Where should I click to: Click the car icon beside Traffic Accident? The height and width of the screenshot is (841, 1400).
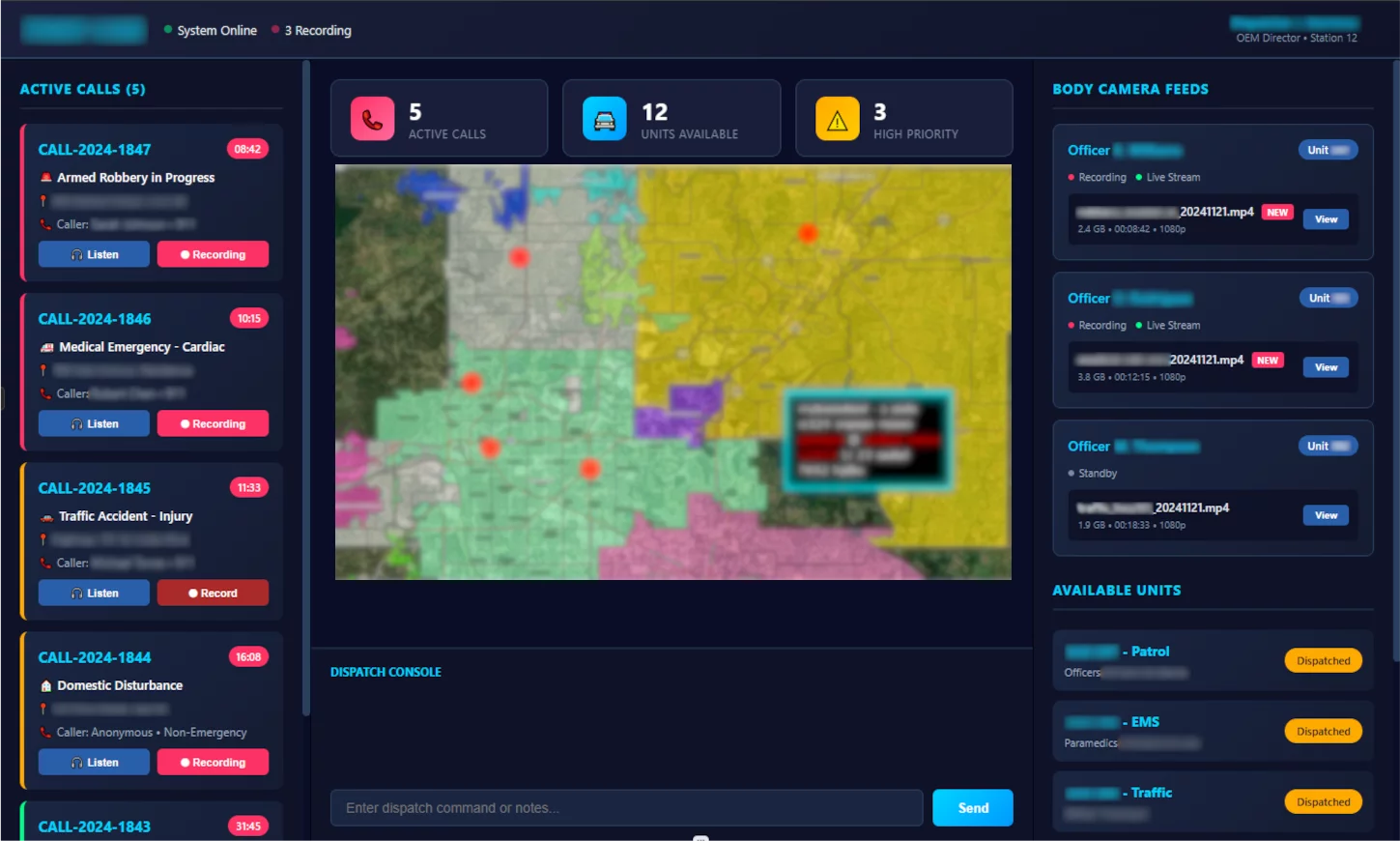tap(46, 517)
